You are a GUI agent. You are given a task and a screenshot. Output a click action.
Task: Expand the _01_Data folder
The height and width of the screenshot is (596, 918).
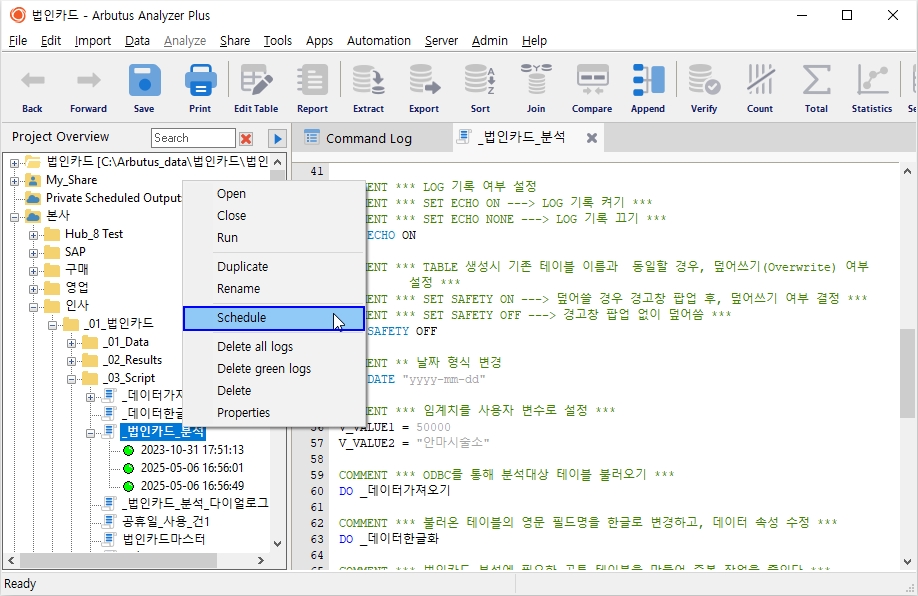71,343
